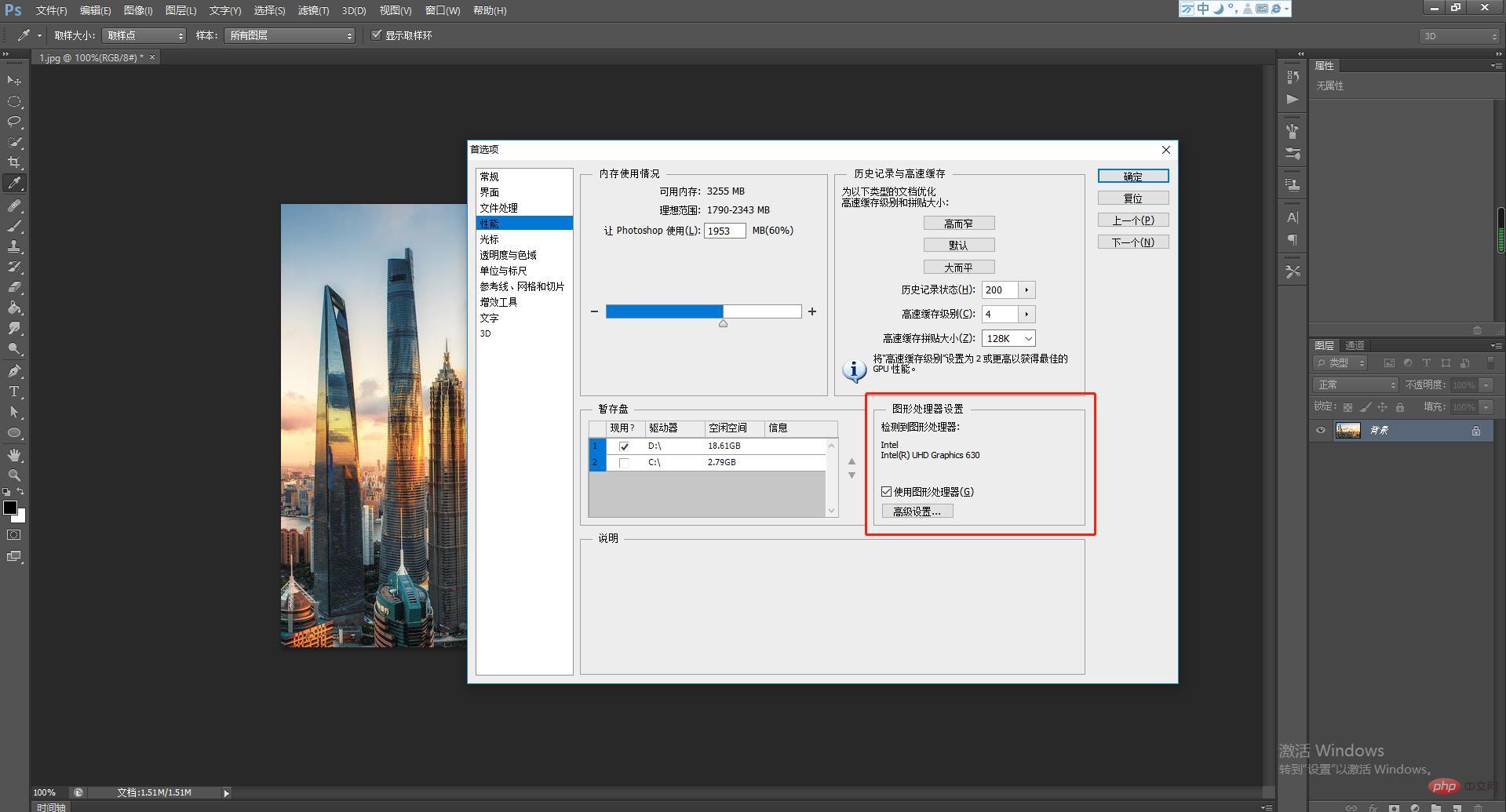Toggle the Use Graphics Processor checkbox
The height and width of the screenshot is (812, 1506).
pyautogui.click(x=887, y=492)
